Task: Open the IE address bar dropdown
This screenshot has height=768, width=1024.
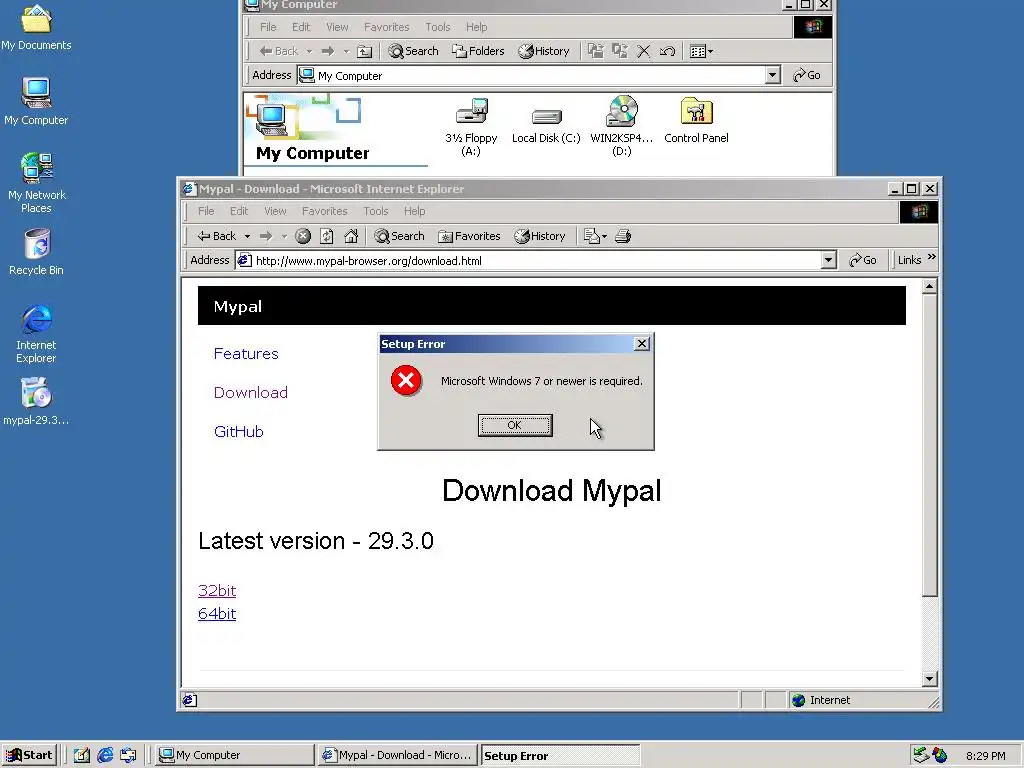Action: point(828,261)
